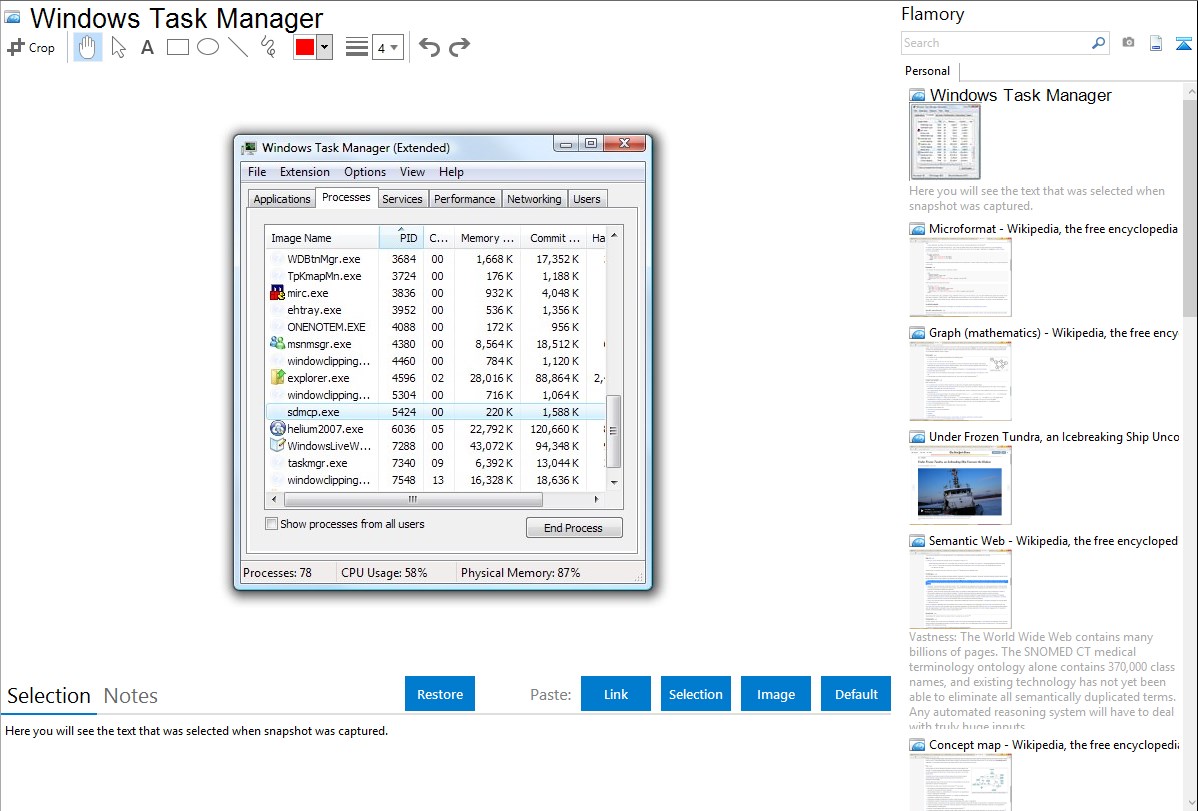Select the Crop tool
The width and height of the screenshot is (1198, 811).
click(x=31, y=47)
